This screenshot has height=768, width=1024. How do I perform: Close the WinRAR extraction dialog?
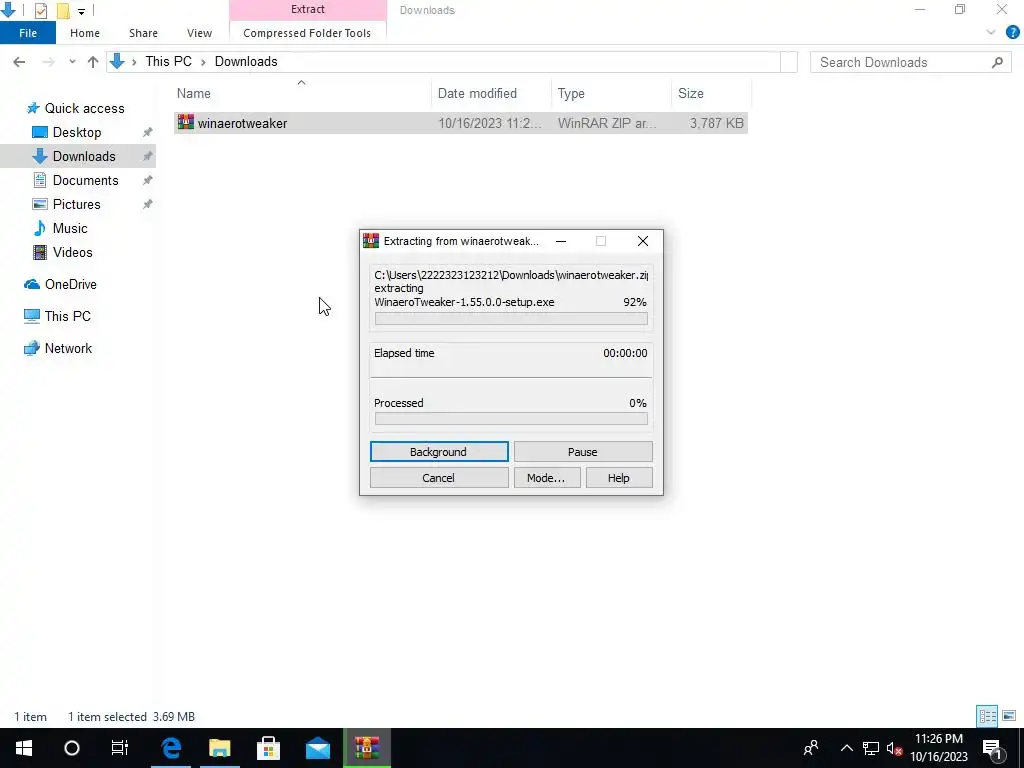[643, 241]
